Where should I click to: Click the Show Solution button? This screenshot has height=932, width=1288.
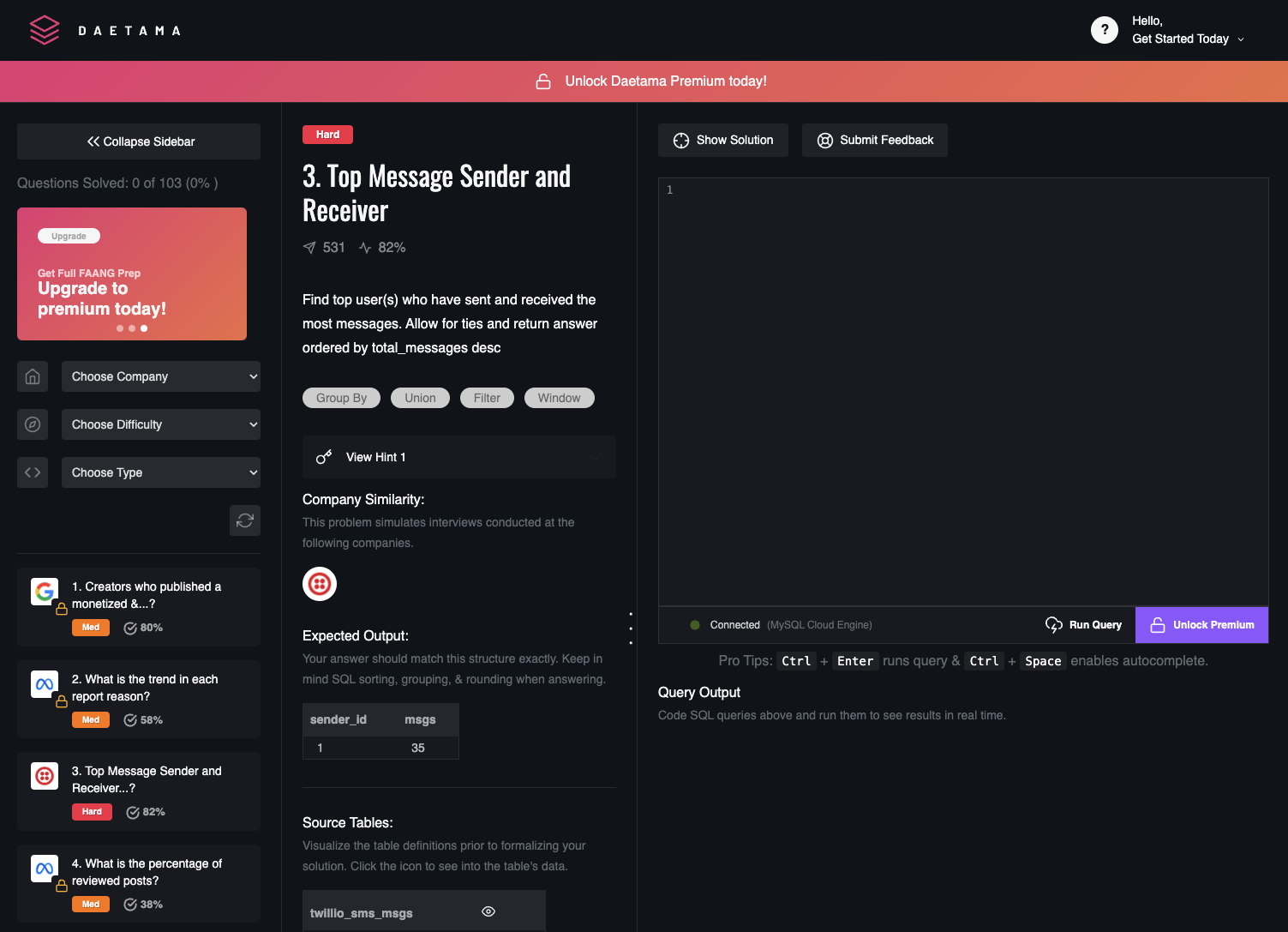click(723, 141)
